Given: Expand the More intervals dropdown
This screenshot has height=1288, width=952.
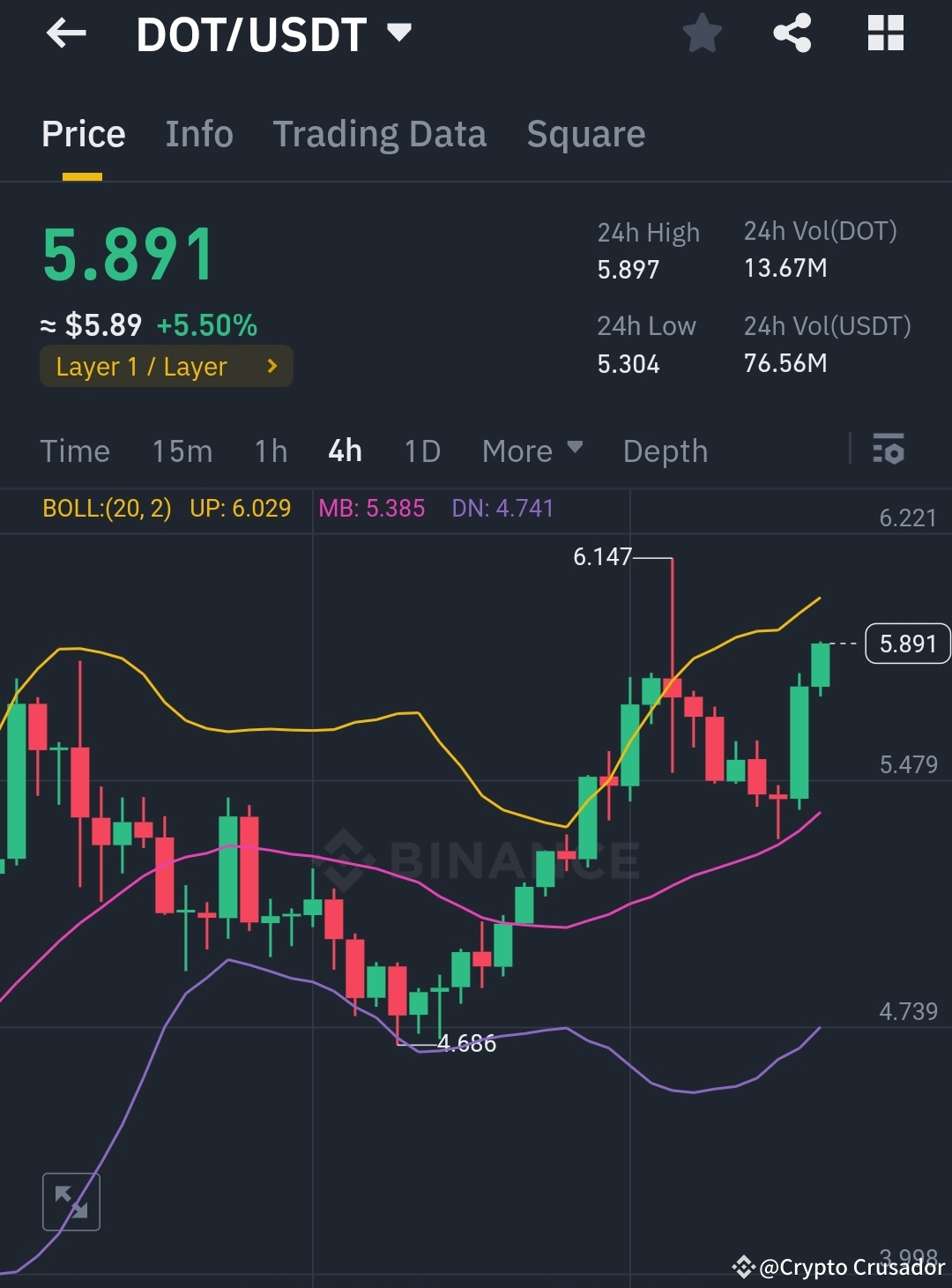Looking at the screenshot, I should tap(532, 450).
